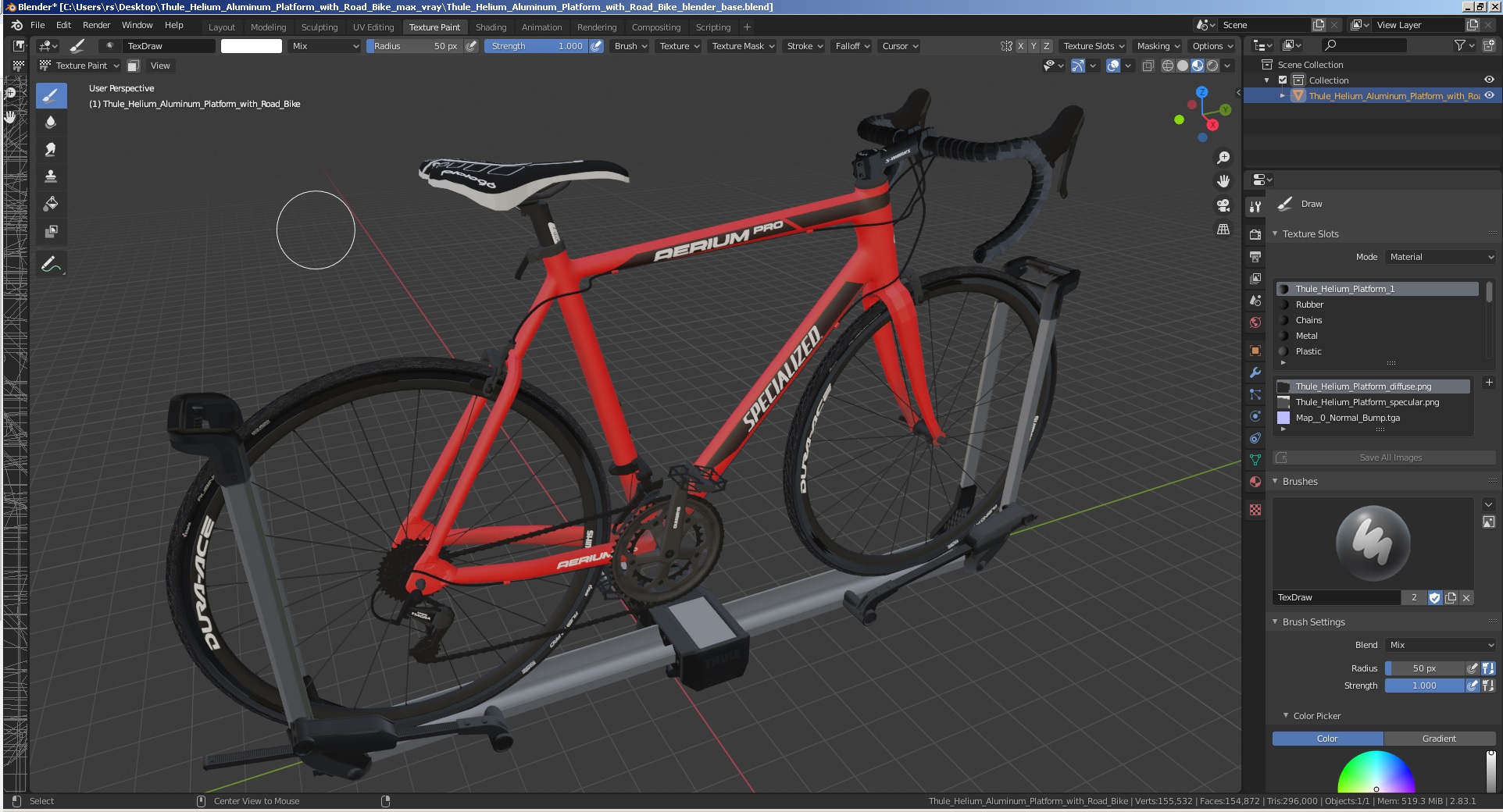Select the Annotate tool

click(x=51, y=264)
